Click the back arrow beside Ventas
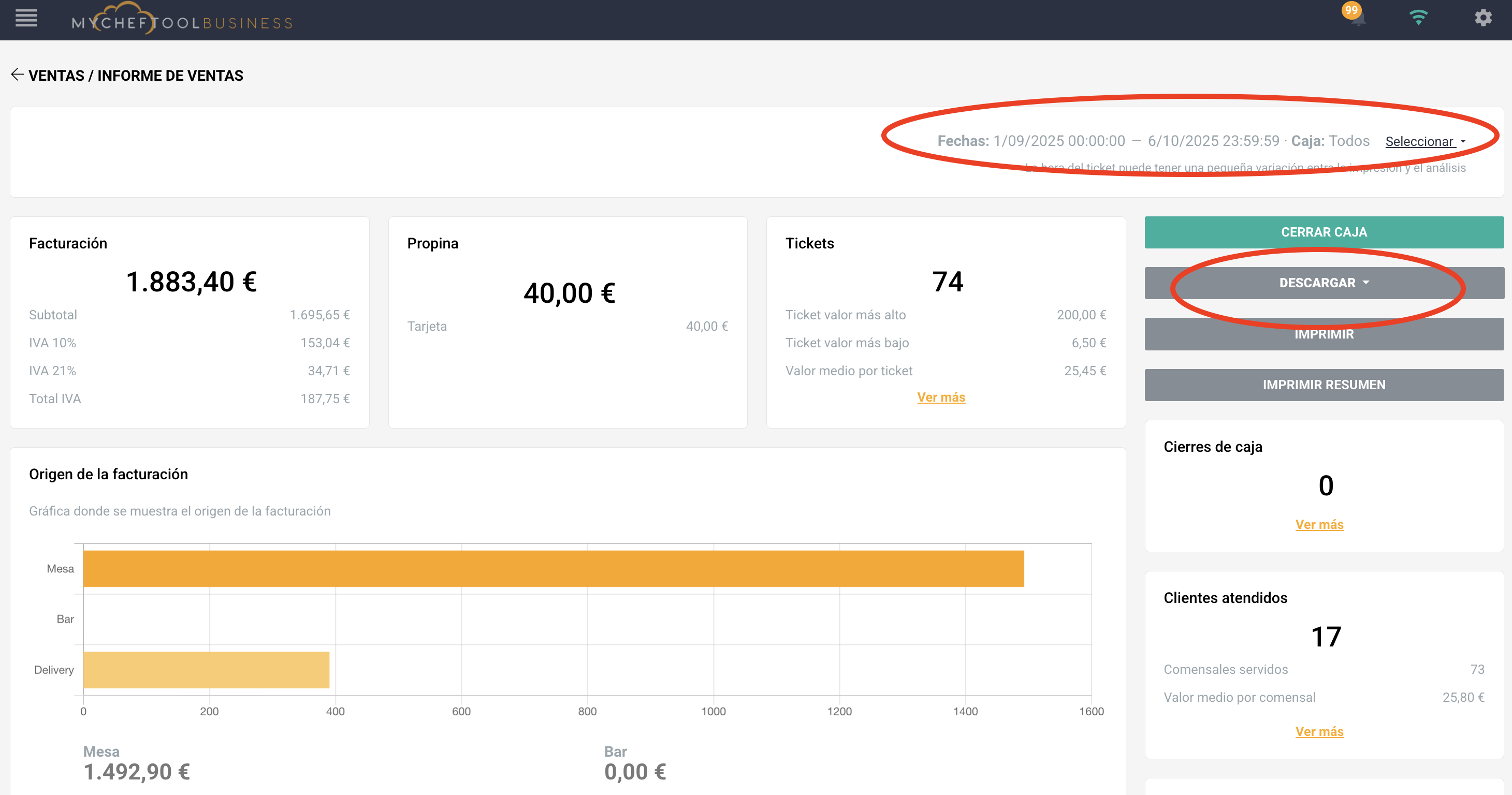 pos(17,75)
